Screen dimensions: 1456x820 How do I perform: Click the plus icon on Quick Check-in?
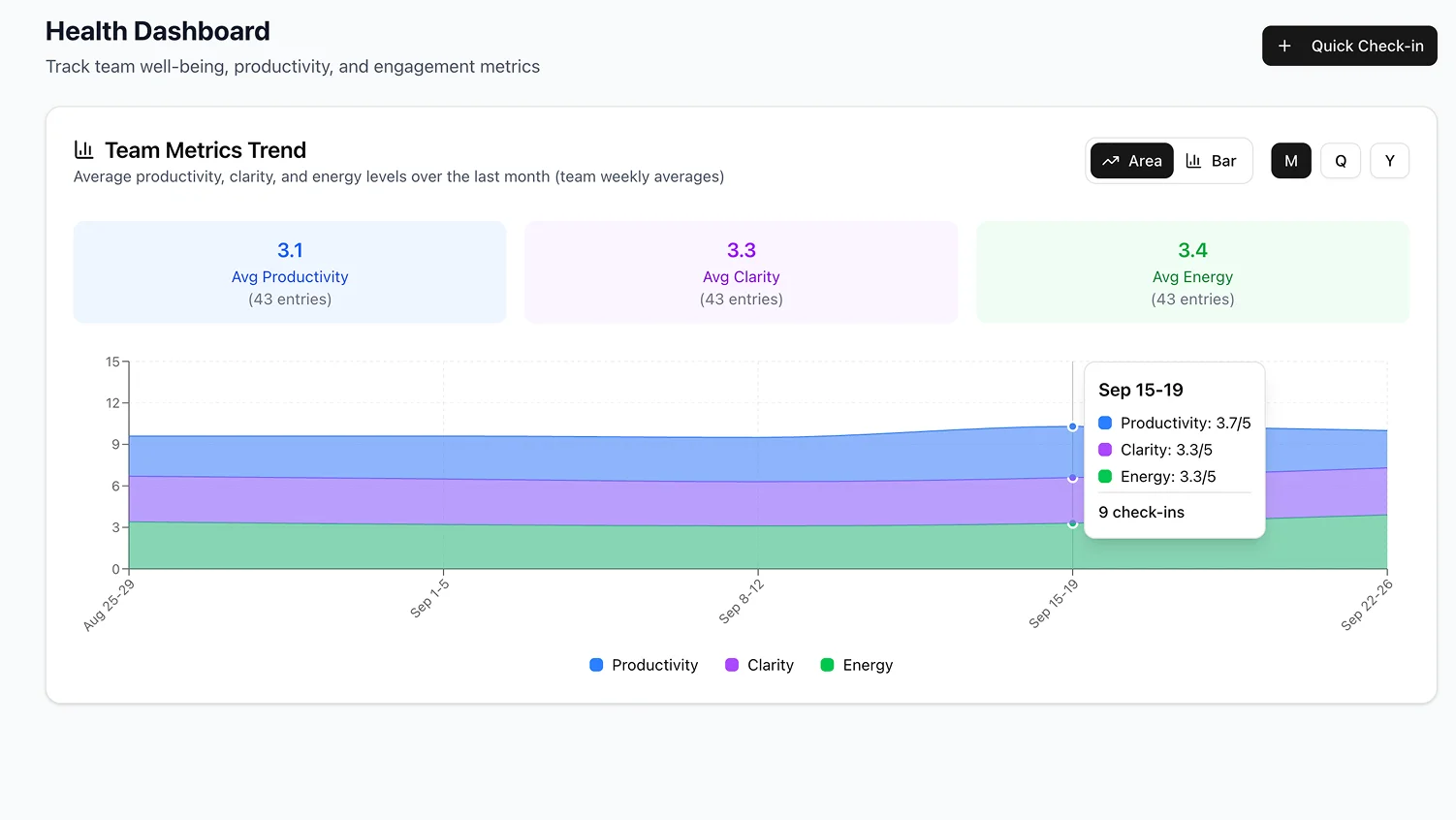pyautogui.click(x=1284, y=46)
